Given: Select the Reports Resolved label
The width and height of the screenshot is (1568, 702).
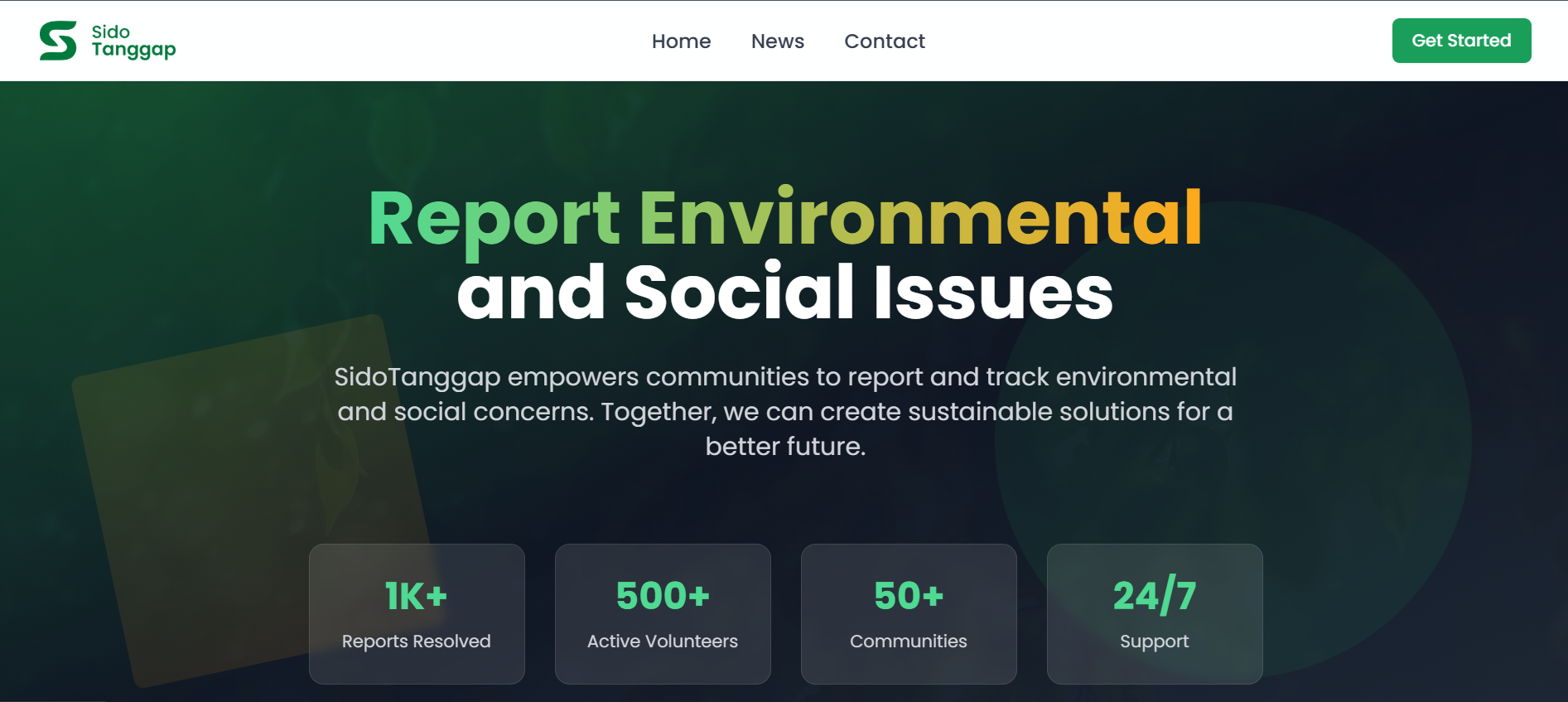Looking at the screenshot, I should [x=416, y=641].
